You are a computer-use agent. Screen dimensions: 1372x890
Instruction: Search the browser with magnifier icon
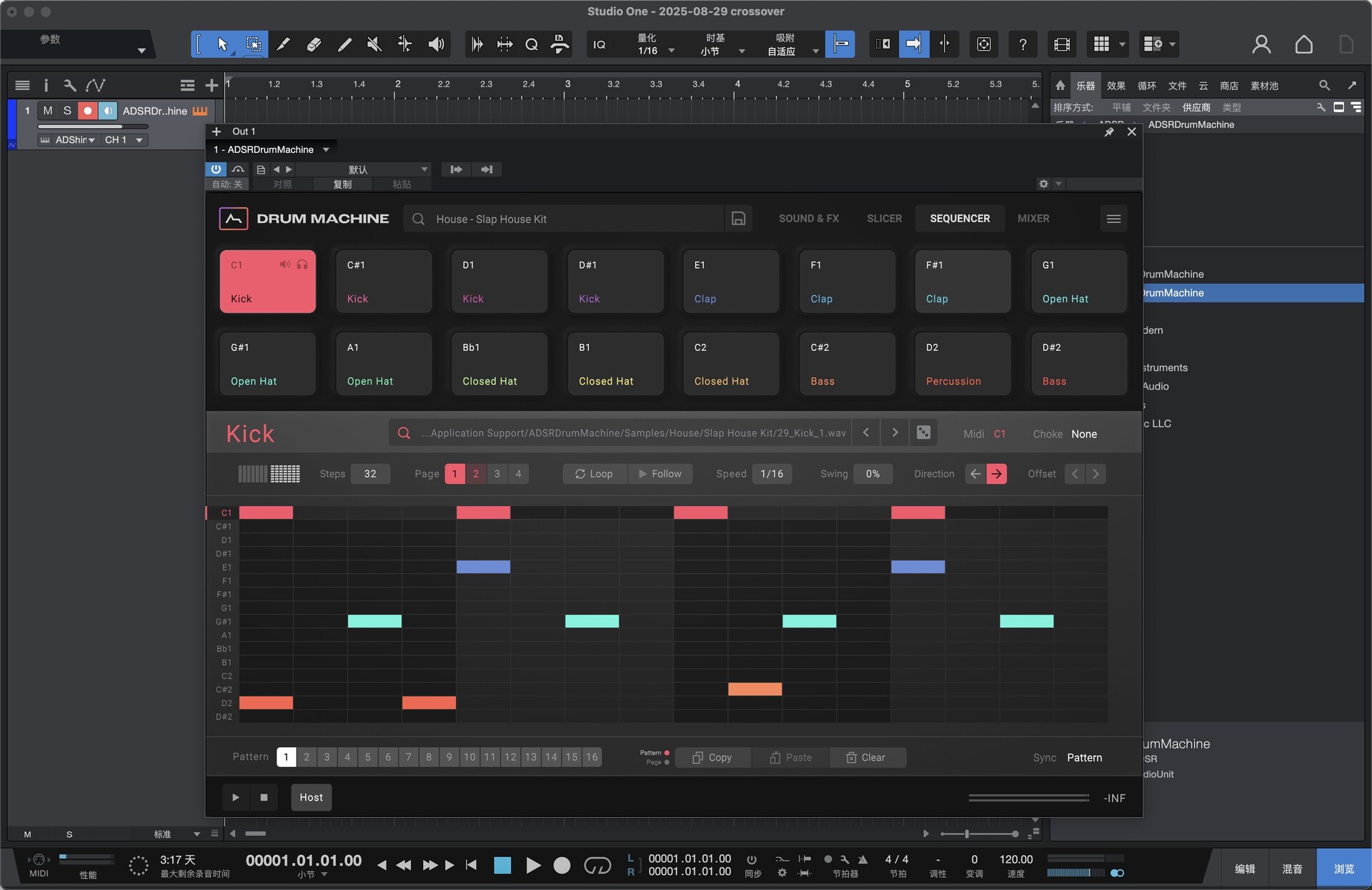coord(1324,86)
